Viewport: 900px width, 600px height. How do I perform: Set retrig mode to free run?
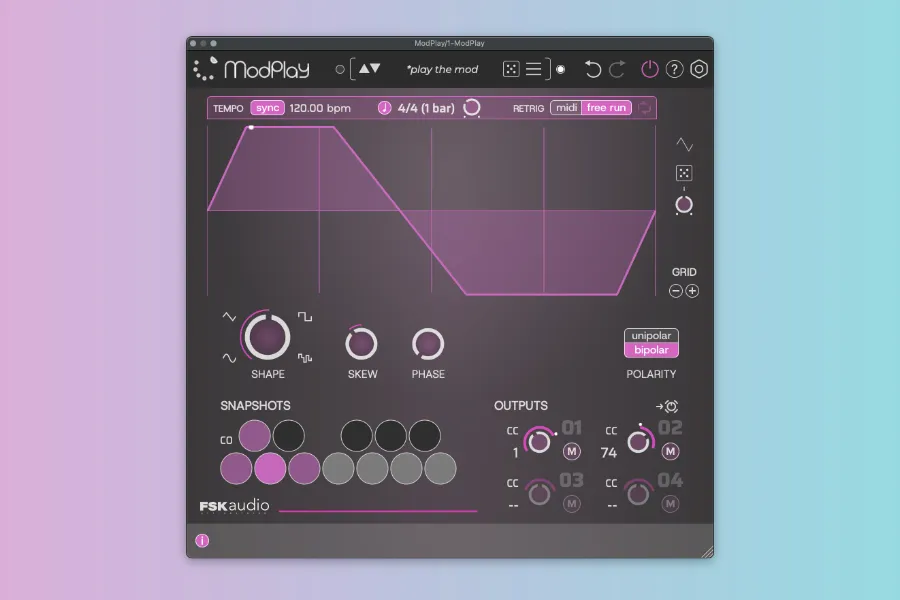click(x=607, y=108)
